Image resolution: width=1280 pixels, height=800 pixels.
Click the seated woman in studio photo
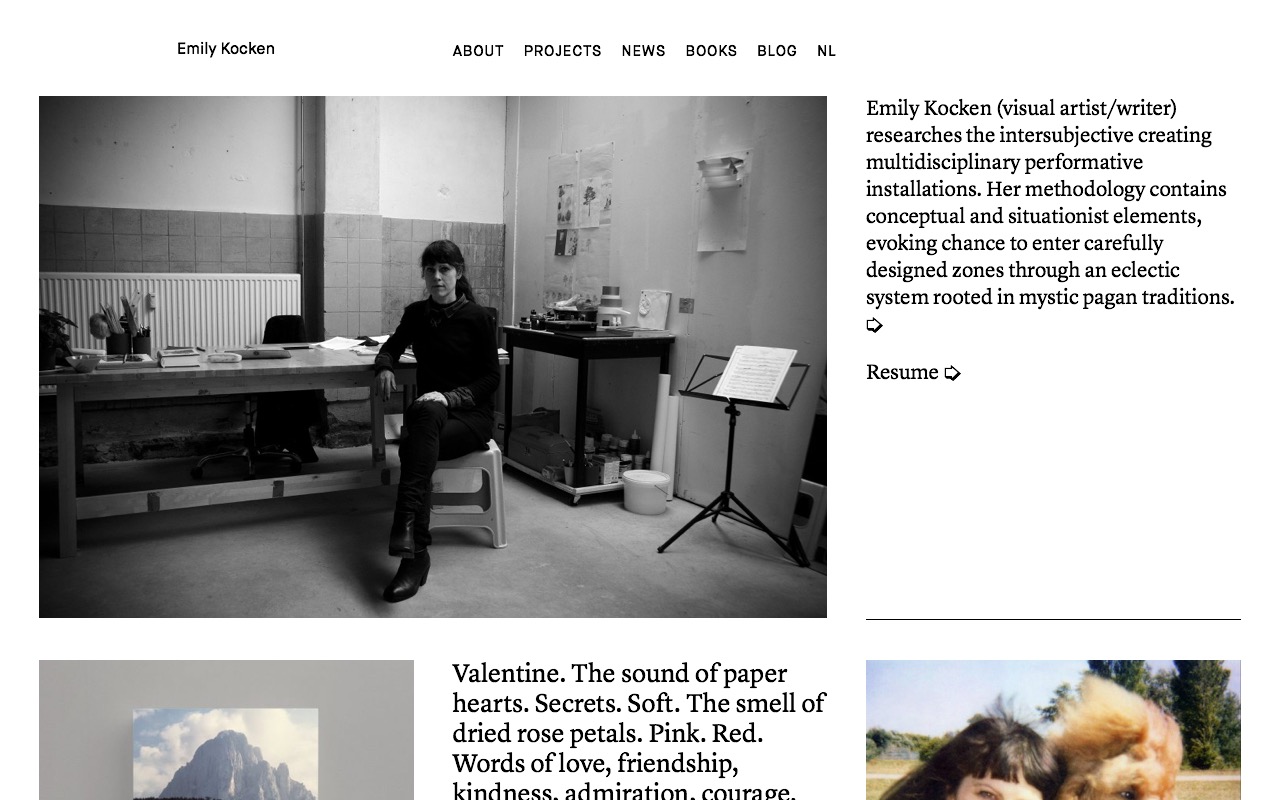(x=437, y=420)
